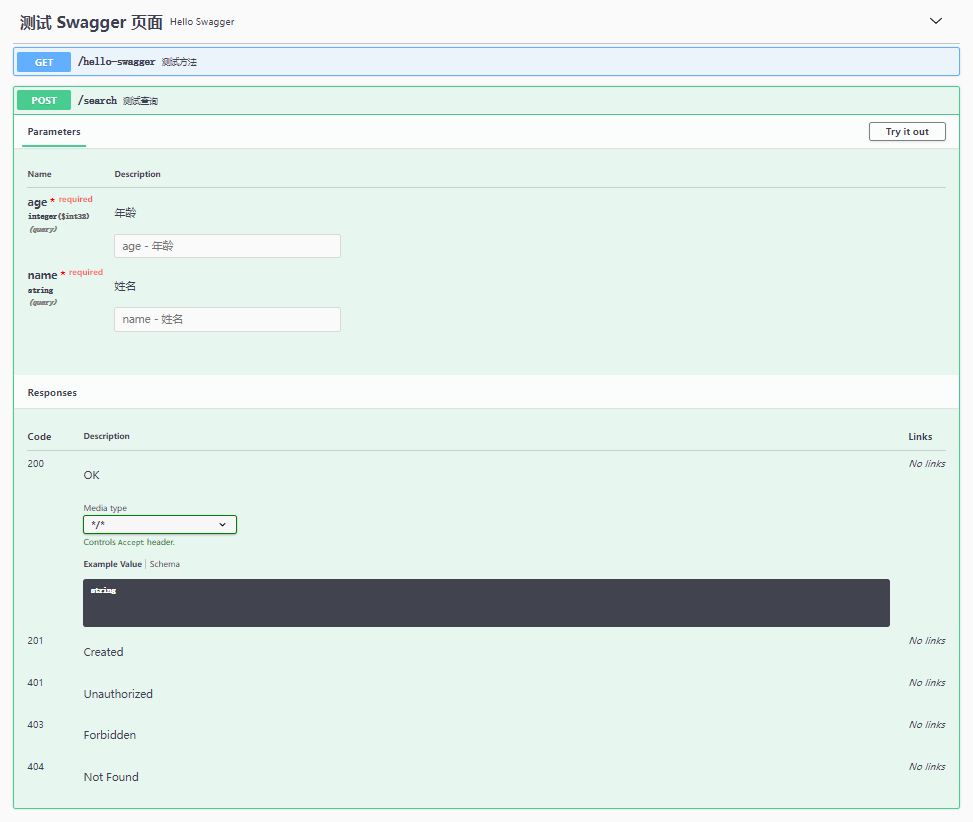Click the 测试查询 summary text

pos(140,101)
